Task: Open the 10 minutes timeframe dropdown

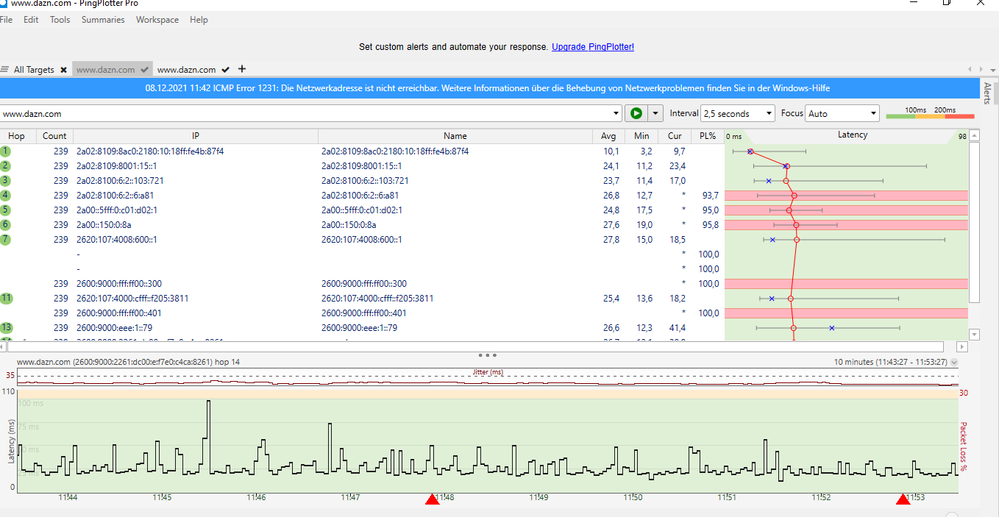Action: [954, 362]
